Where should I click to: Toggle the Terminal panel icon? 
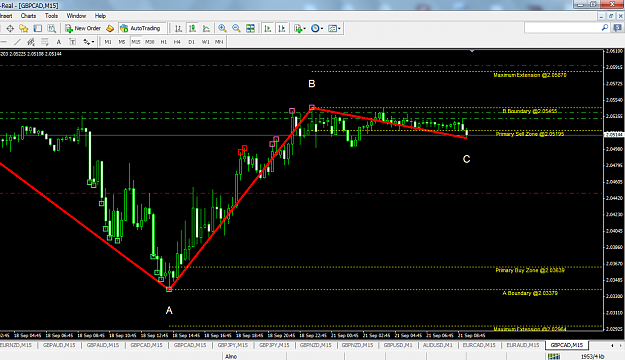[37, 28]
